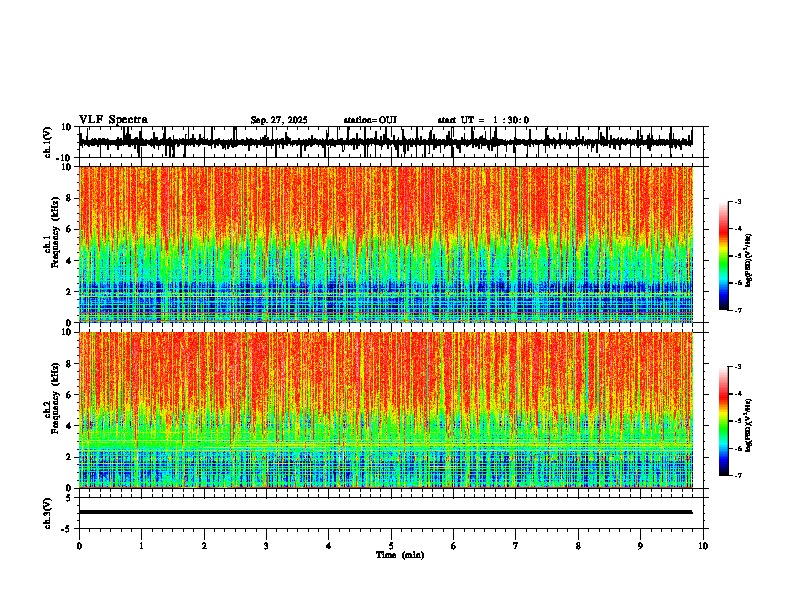Click the "ch.2 Frequency (kHz)" axis label
The image size is (792, 612).
(x=52, y=398)
